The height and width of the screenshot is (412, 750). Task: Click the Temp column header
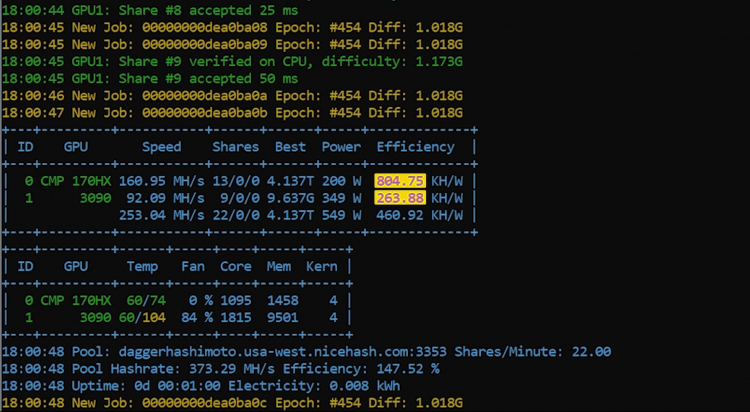tap(142, 267)
